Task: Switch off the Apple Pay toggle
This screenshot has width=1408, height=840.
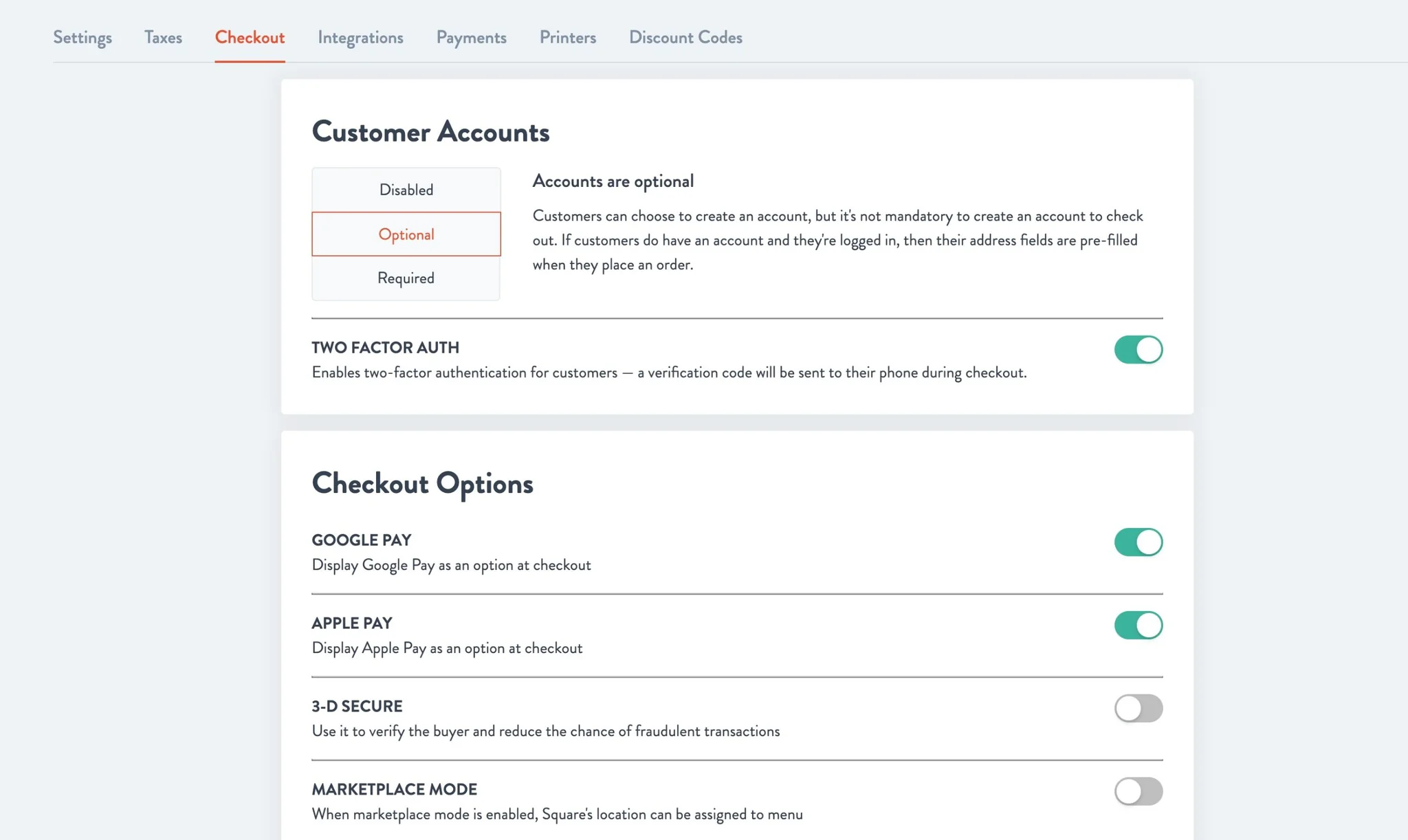Action: tap(1138, 625)
